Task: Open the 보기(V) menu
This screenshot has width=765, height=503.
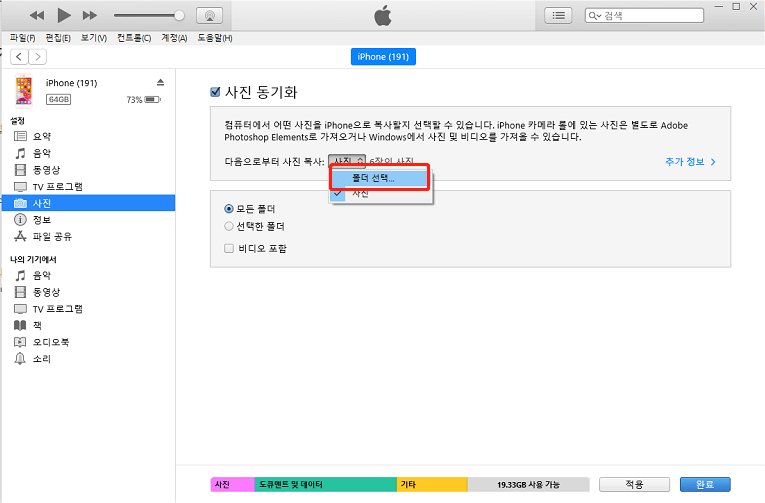Action: point(94,38)
